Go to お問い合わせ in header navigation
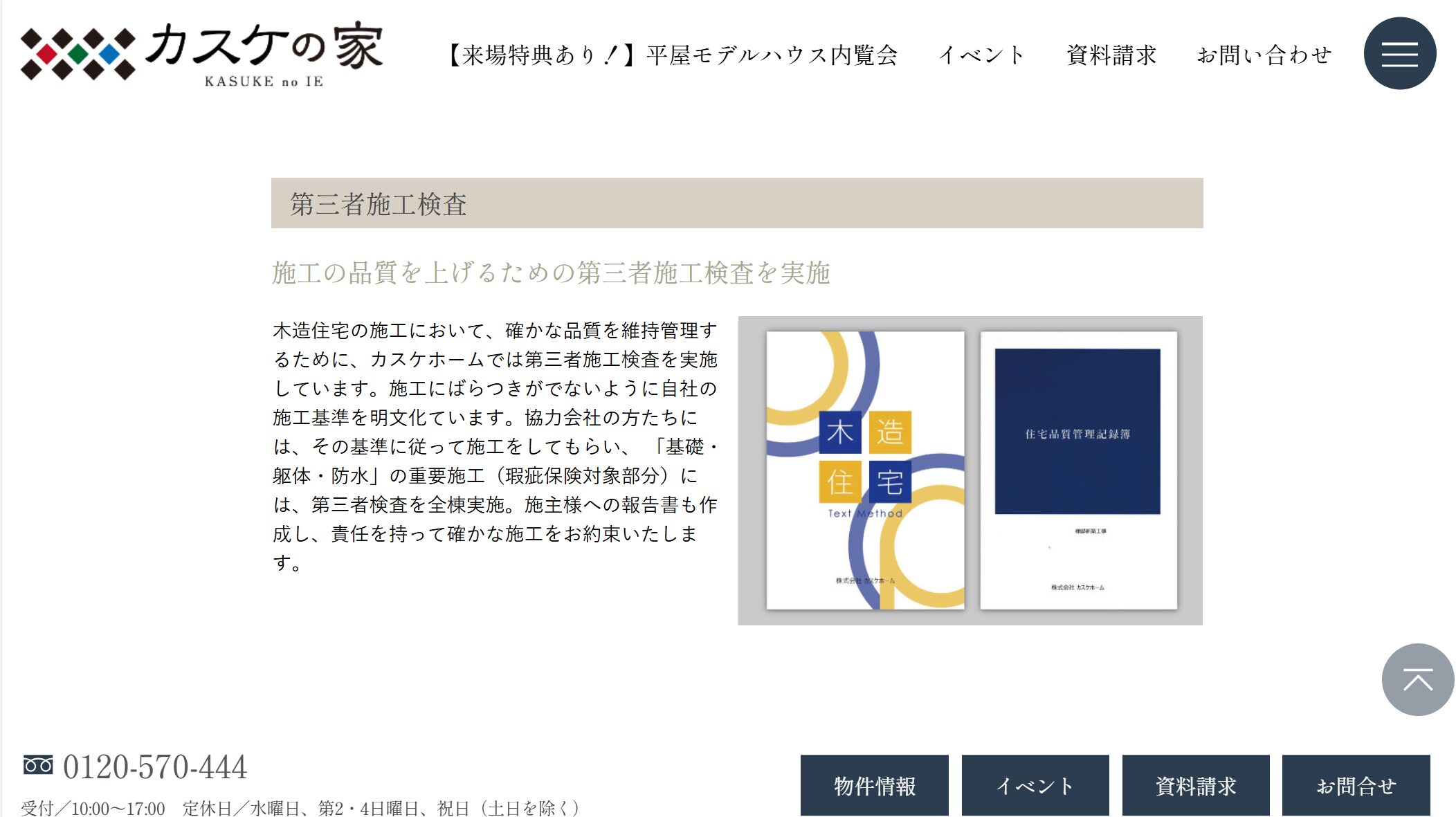Viewport: 1456px width, 817px height. pyautogui.click(x=1264, y=55)
